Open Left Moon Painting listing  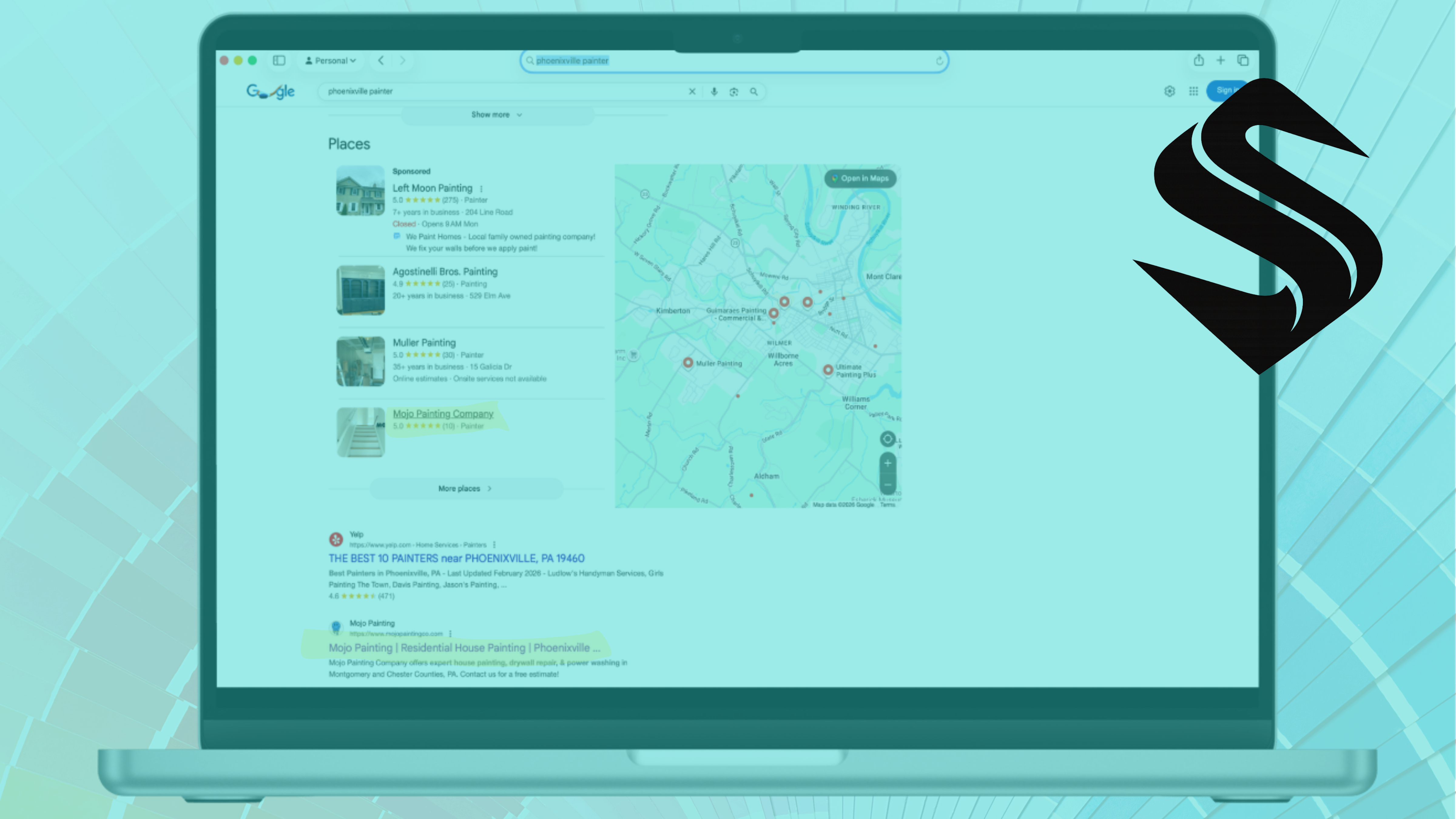pyautogui.click(x=432, y=188)
